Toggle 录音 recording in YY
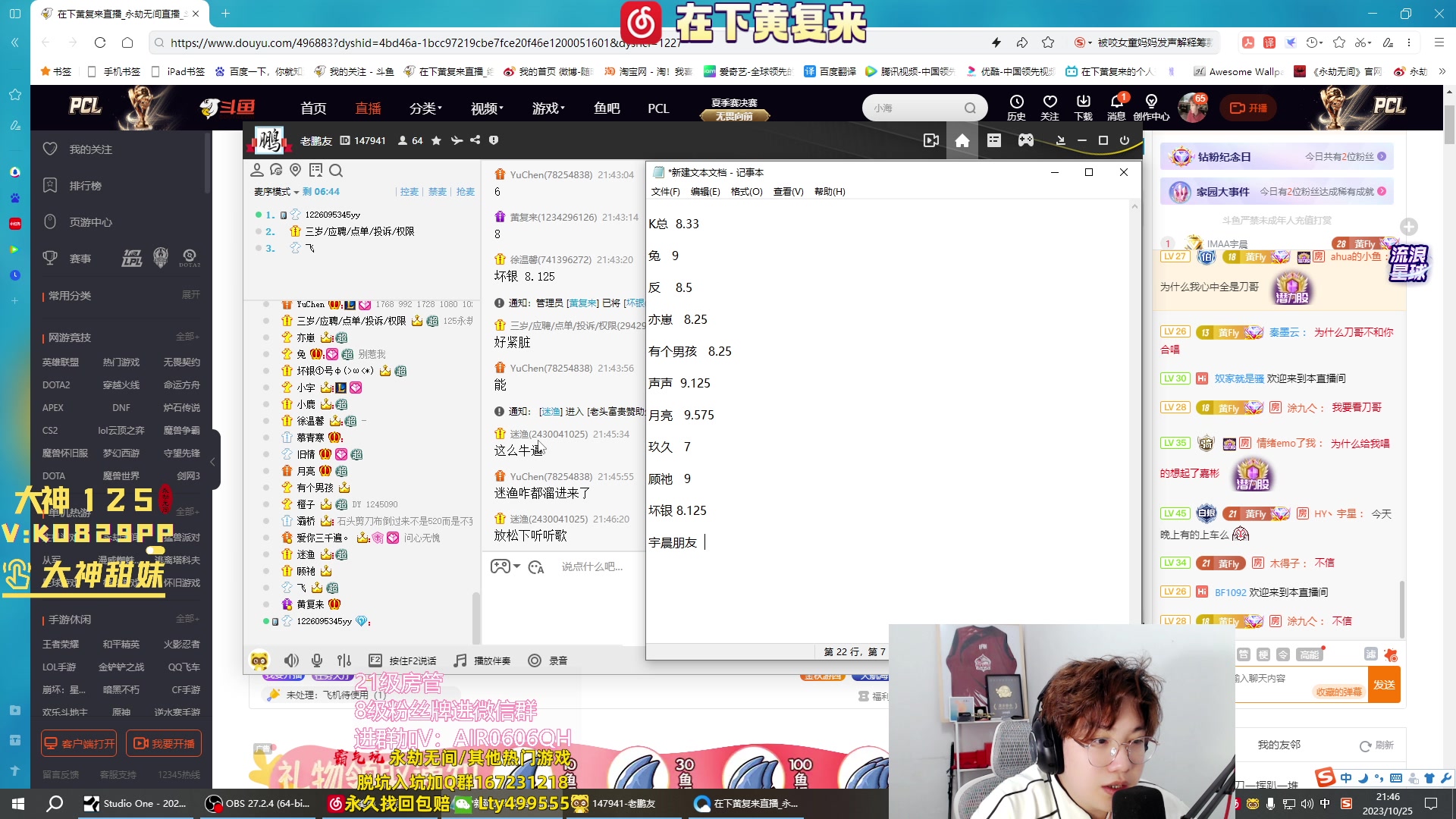1456x819 pixels. [x=548, y=661]
